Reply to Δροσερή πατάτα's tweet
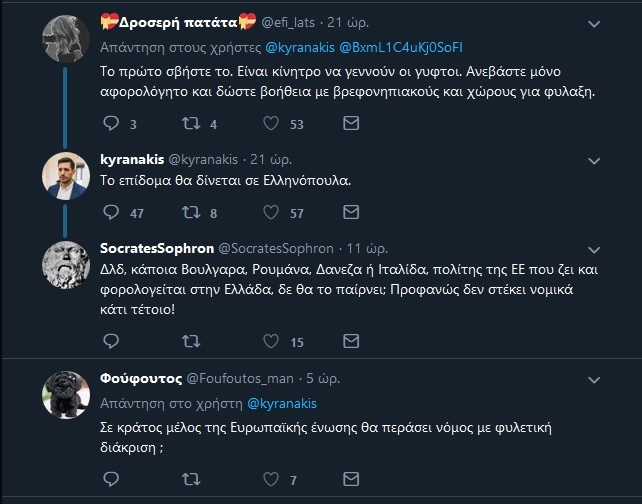The width and height of the screenshot is (642, 504). point(112,124)
